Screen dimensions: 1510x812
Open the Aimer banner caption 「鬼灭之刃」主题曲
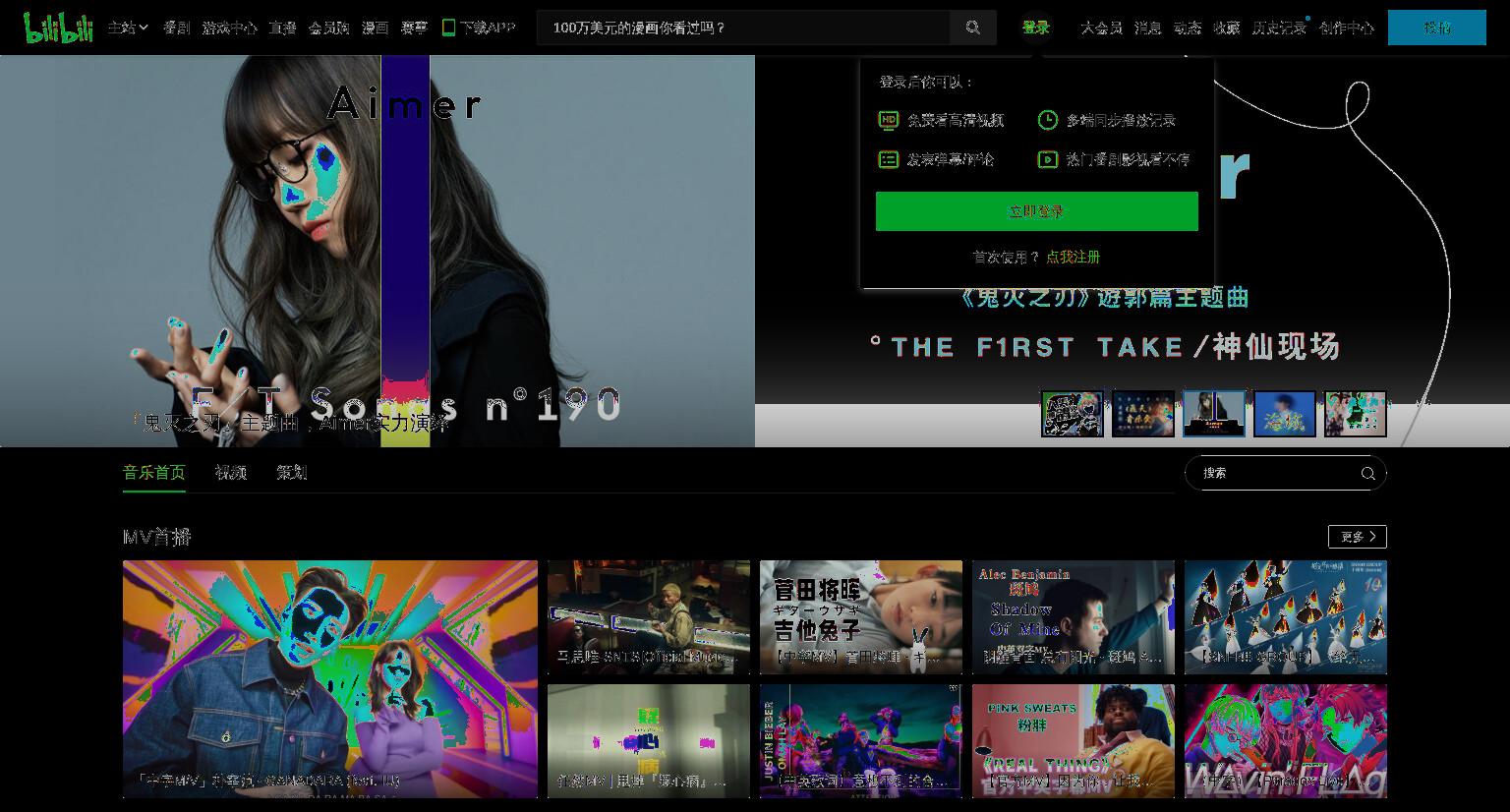tap(291, 423)
